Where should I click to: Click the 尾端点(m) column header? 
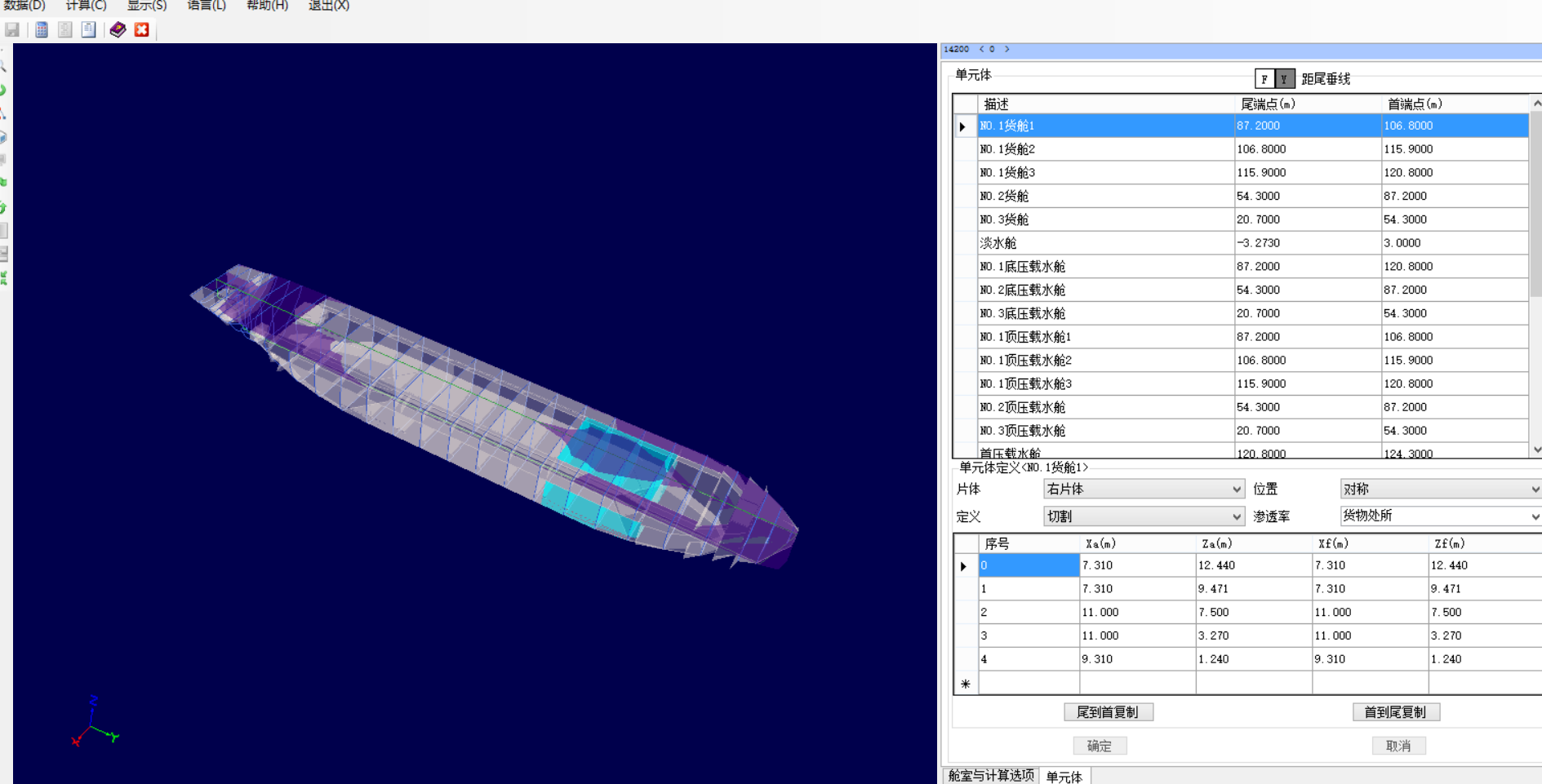(1308, 104)
